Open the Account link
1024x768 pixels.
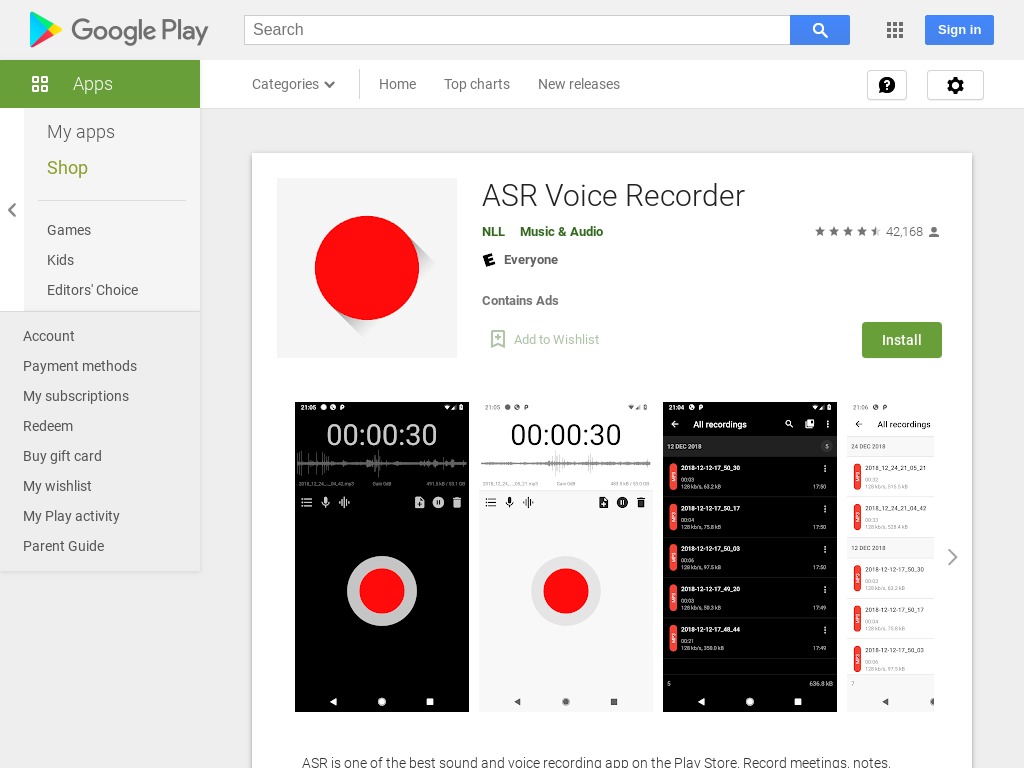[x=48, y=336]
